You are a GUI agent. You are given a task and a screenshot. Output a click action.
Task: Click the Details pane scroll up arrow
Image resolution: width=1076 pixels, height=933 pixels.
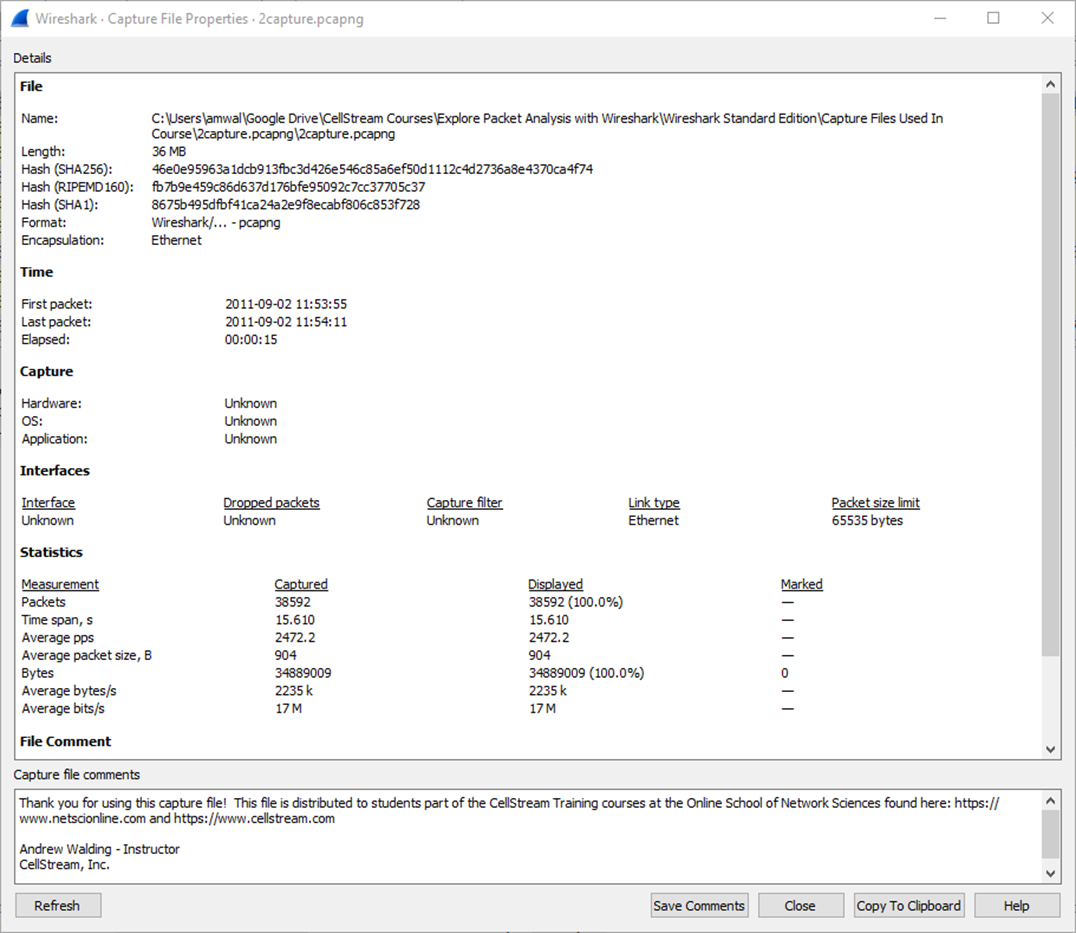pos(1050,85)
